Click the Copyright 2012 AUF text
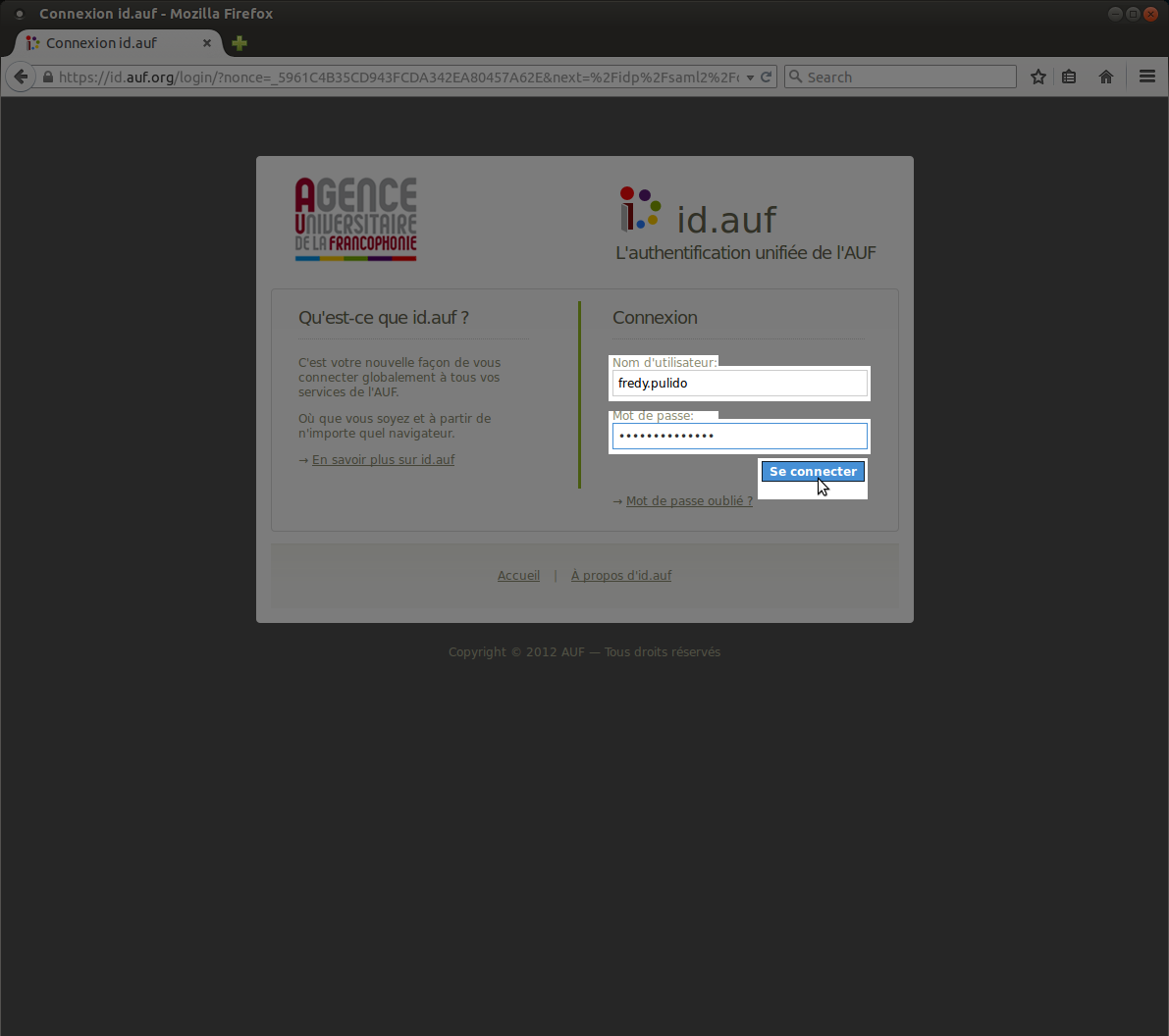The image size is (1169, 1036). (x=585, y=652)
